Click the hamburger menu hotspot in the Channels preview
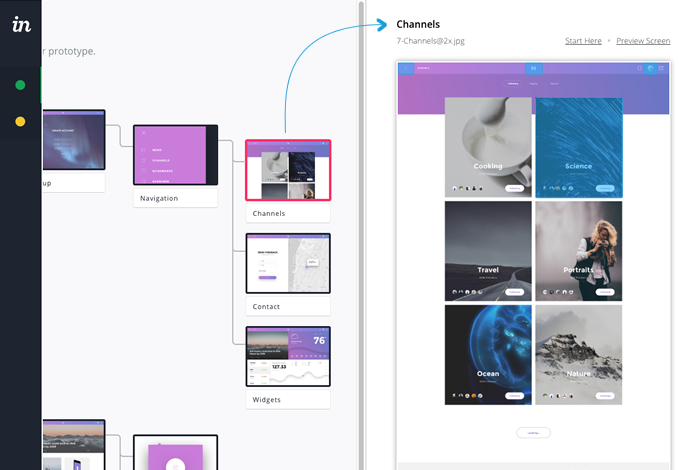The height and width of the screenshot is (470, 700). tap(406, 68)
